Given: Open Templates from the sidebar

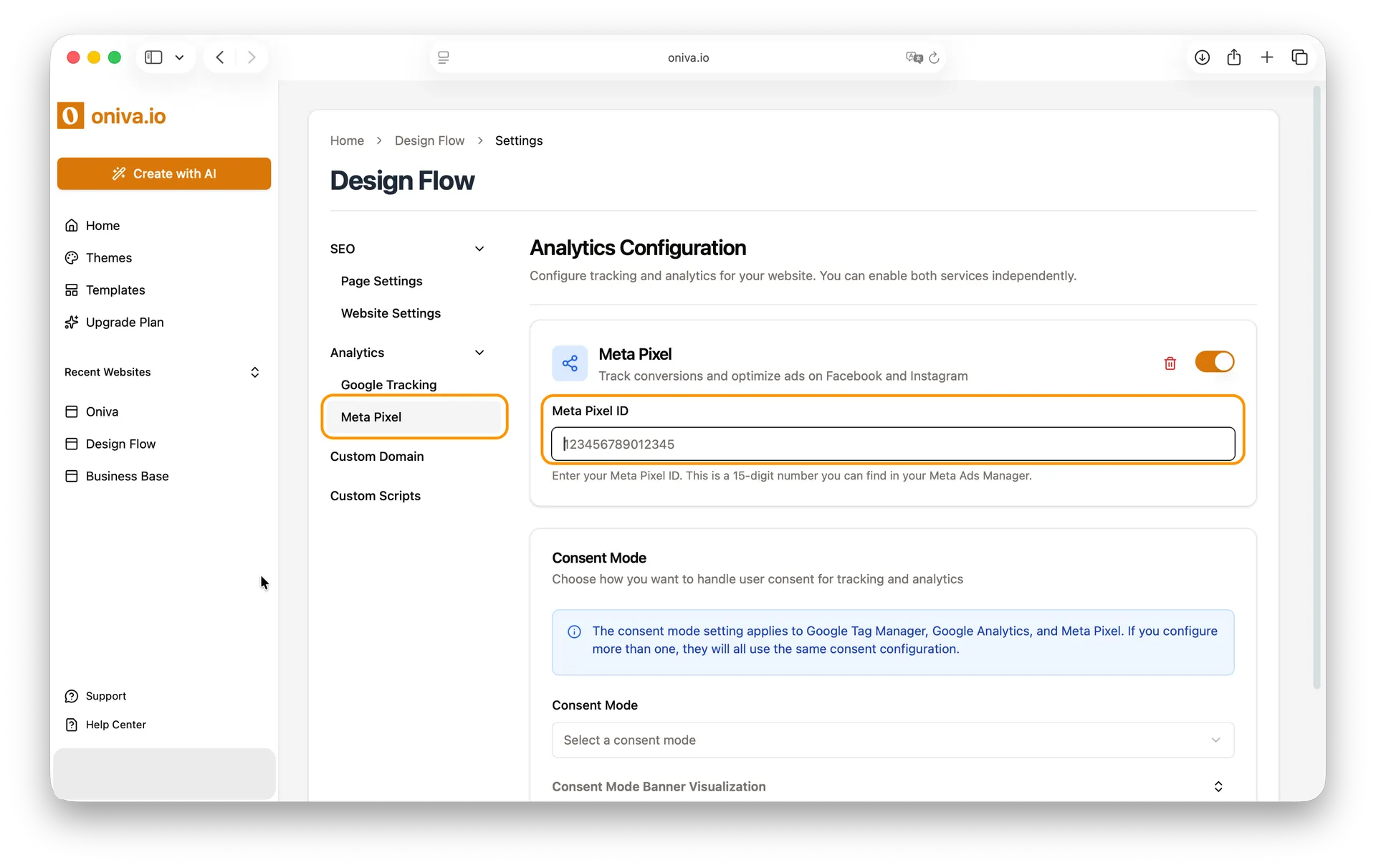Looking at the screenshot, I should click(x=115, y=290).
